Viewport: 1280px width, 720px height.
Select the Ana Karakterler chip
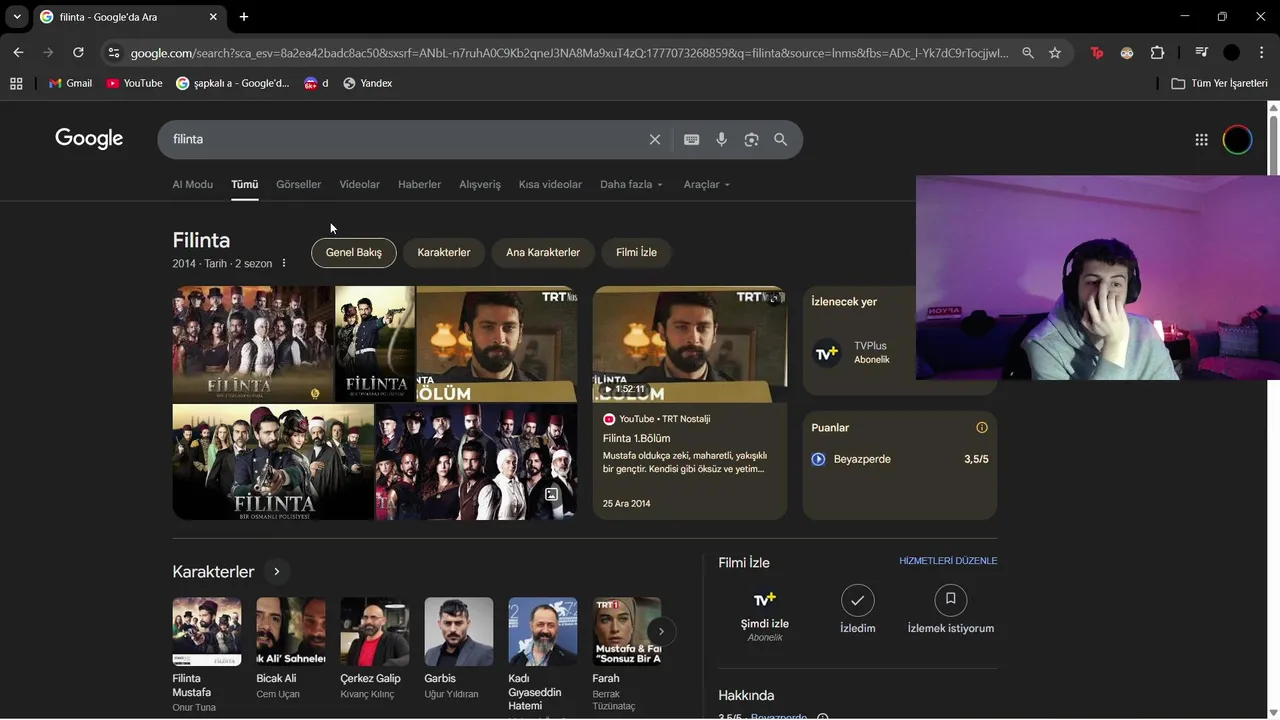[543, 253]
